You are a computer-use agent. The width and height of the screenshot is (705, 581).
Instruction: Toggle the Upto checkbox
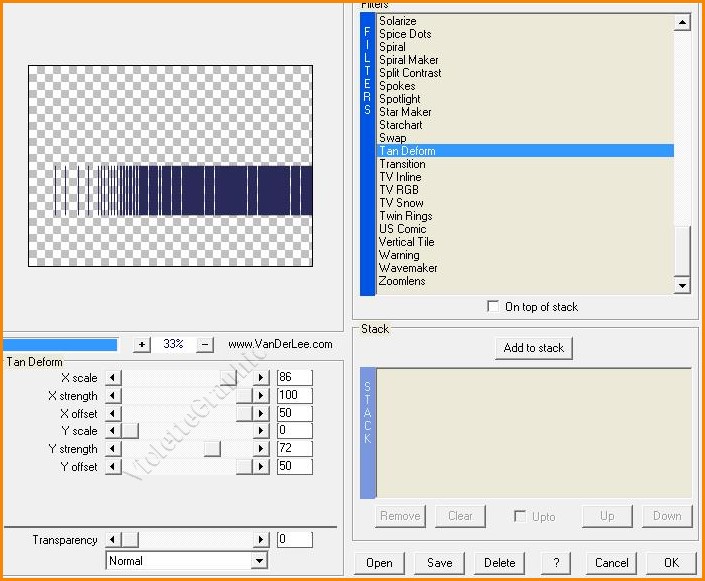(519, 516)
